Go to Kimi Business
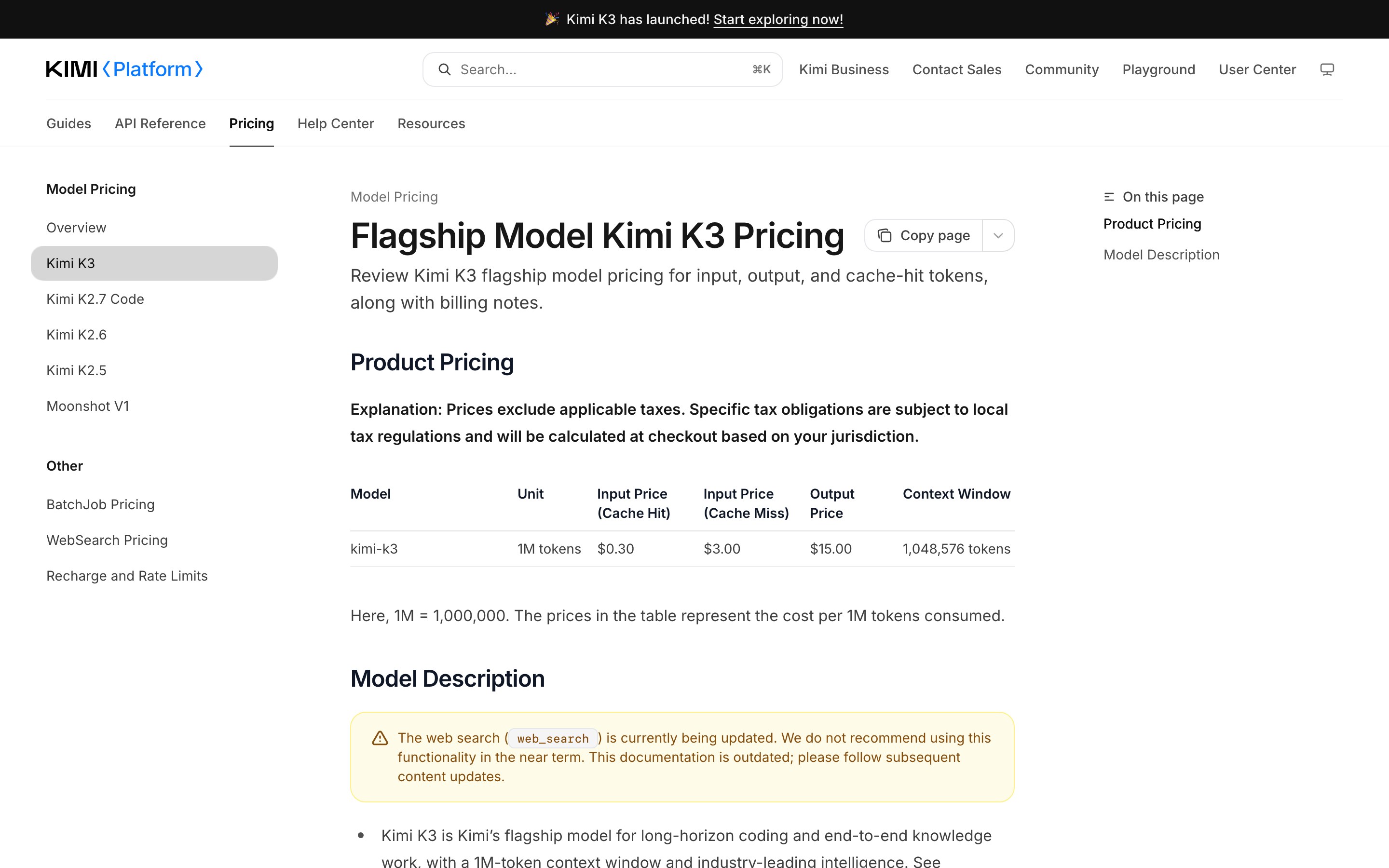The width and height of the screenshot is (1389, 868). coord(844,69)
